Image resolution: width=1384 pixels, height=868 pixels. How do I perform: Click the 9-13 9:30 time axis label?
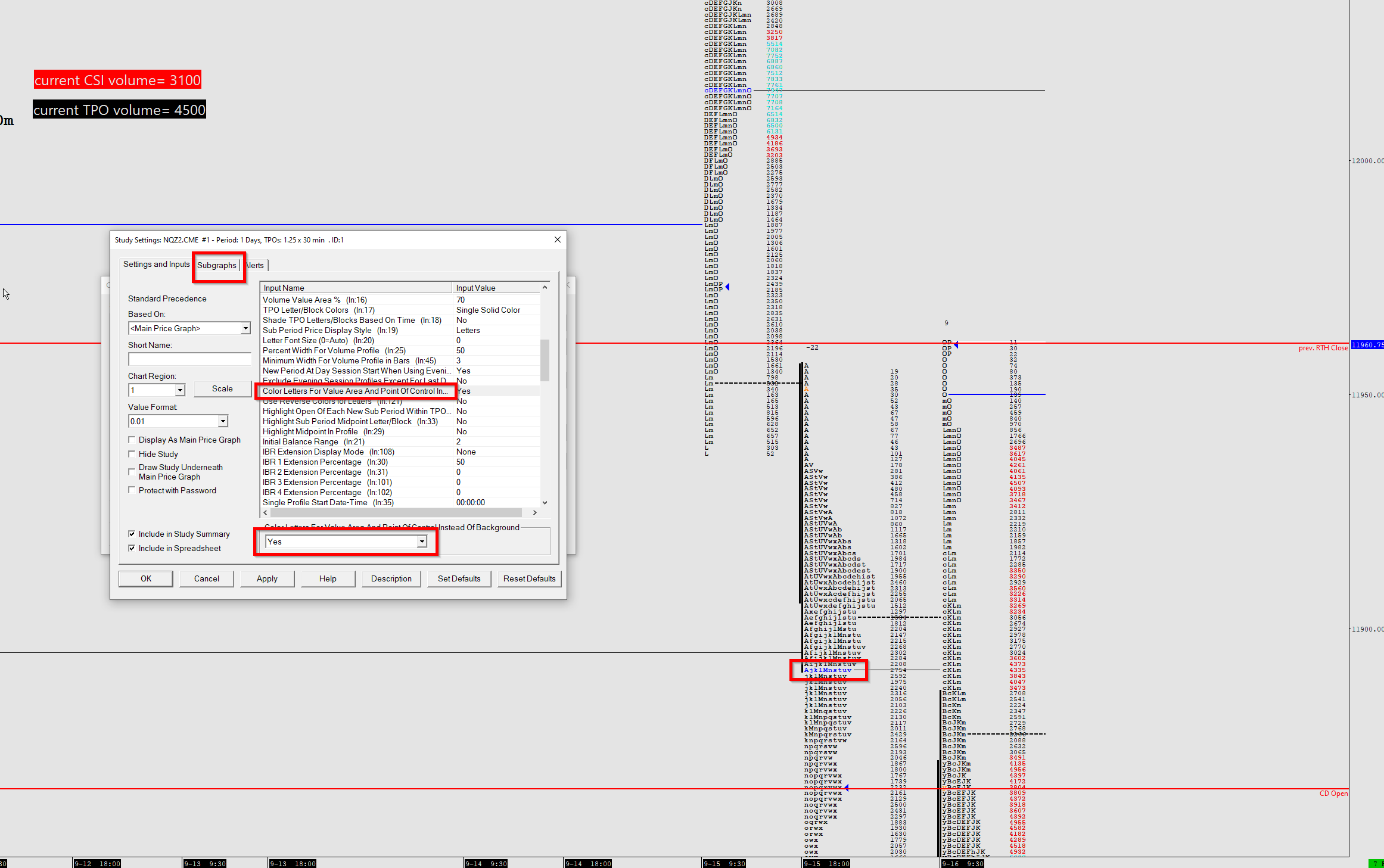[x=205, y=863]
